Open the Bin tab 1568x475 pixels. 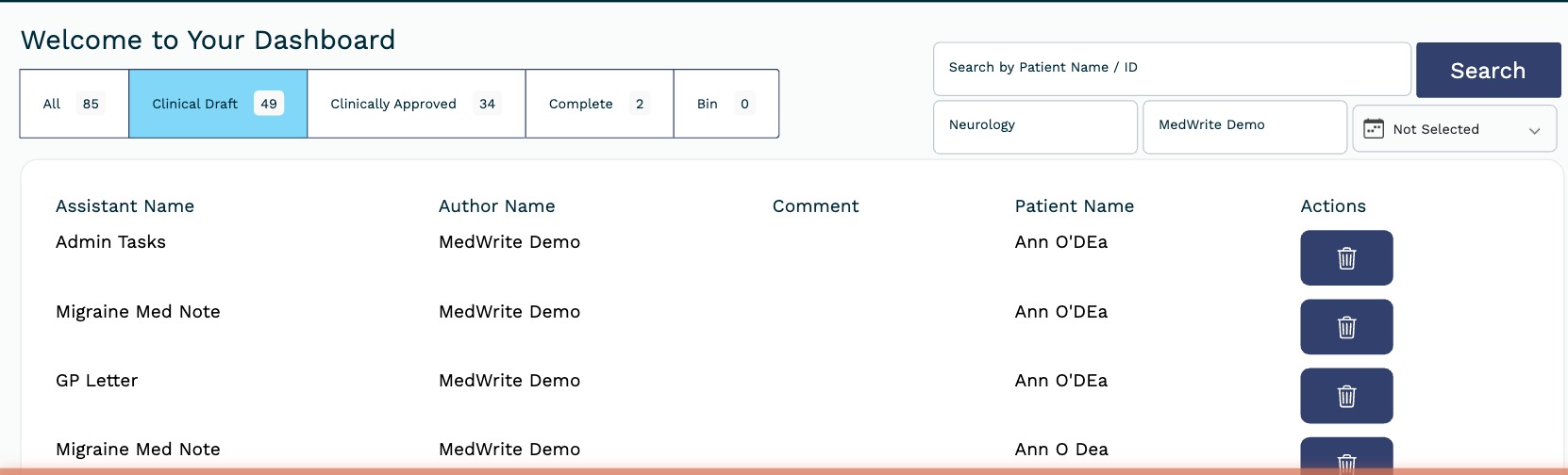726,104
